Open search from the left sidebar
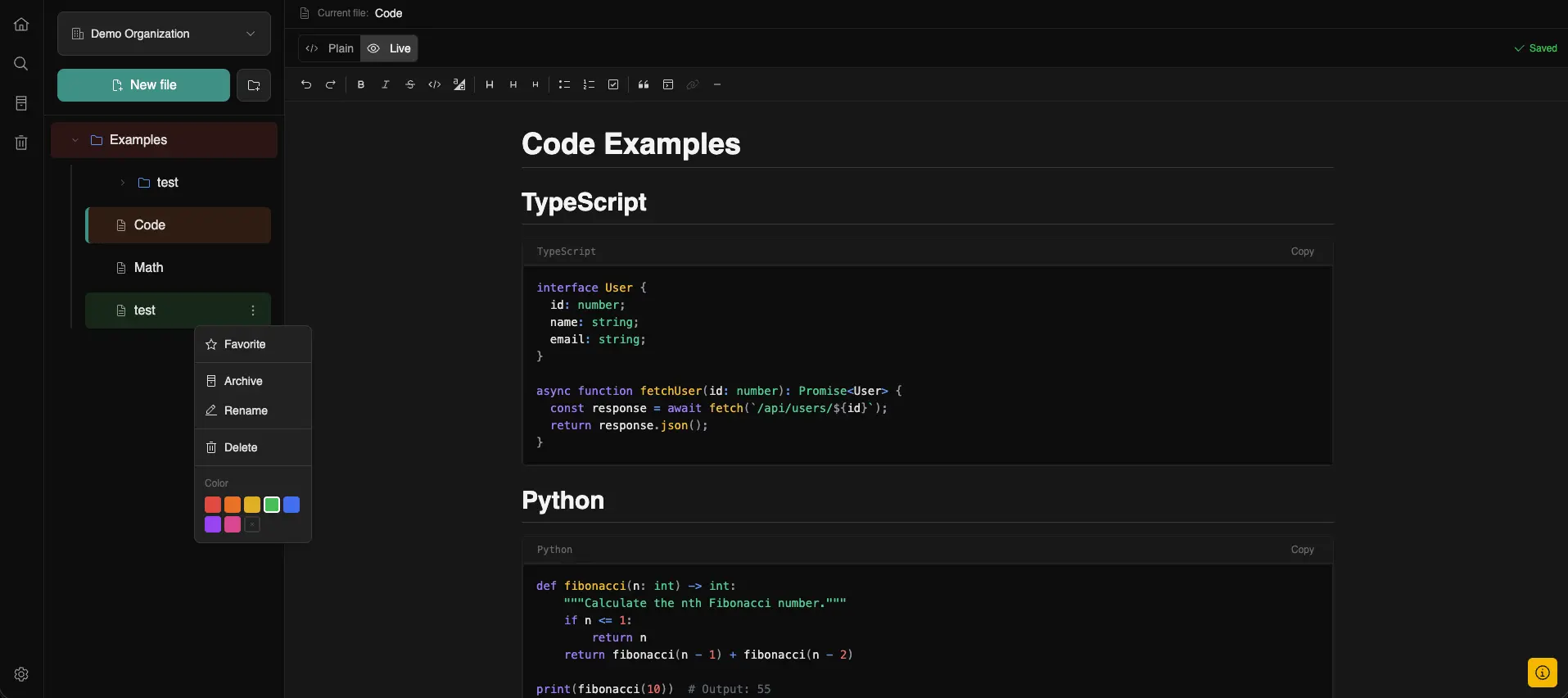 click(x=21, y=64)
